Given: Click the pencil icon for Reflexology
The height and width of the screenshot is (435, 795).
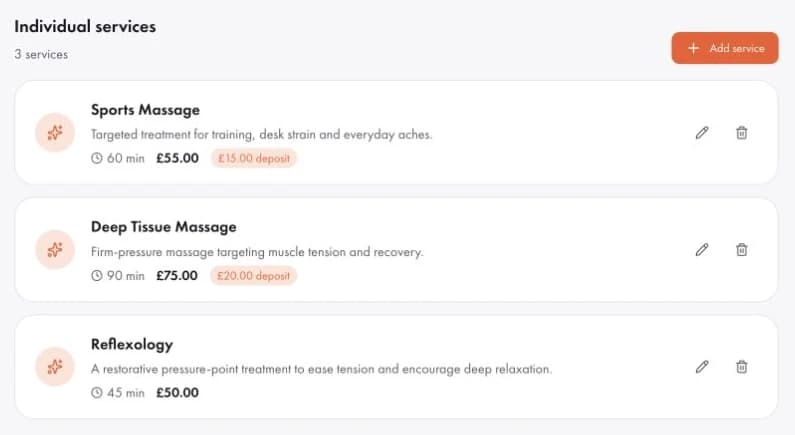Looking at the screenshot, I should point(702,367).
